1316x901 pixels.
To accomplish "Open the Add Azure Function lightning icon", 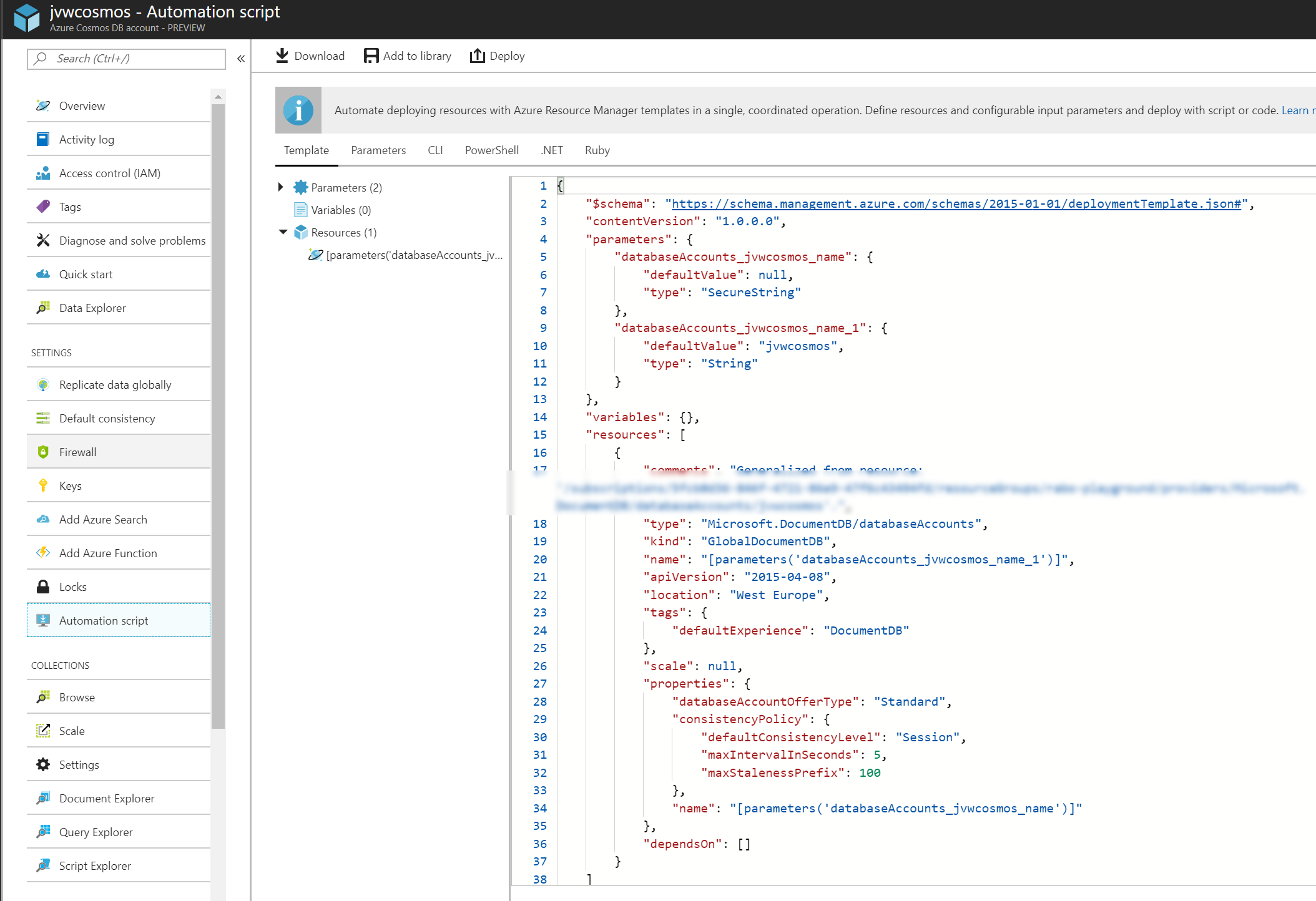I will tap(42, 553).
